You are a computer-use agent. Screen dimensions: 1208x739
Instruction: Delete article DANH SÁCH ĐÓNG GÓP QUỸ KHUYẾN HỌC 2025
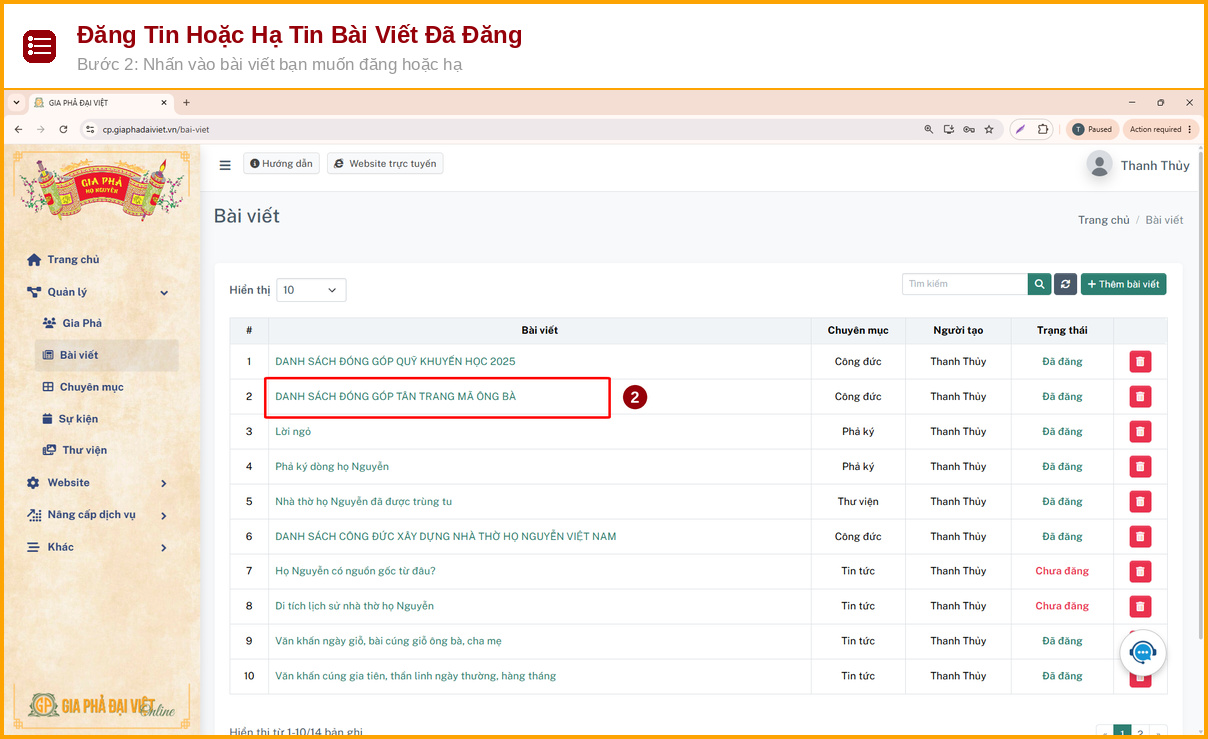pos(1140,362)
